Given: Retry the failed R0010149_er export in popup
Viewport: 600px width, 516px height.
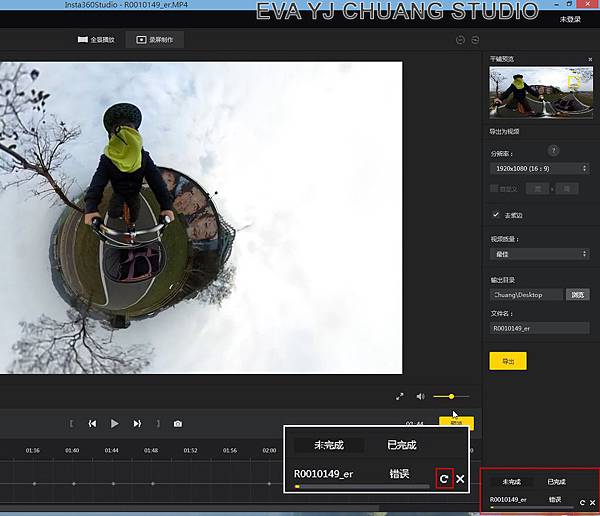Looking at the screenshot, I should (445, 479).
